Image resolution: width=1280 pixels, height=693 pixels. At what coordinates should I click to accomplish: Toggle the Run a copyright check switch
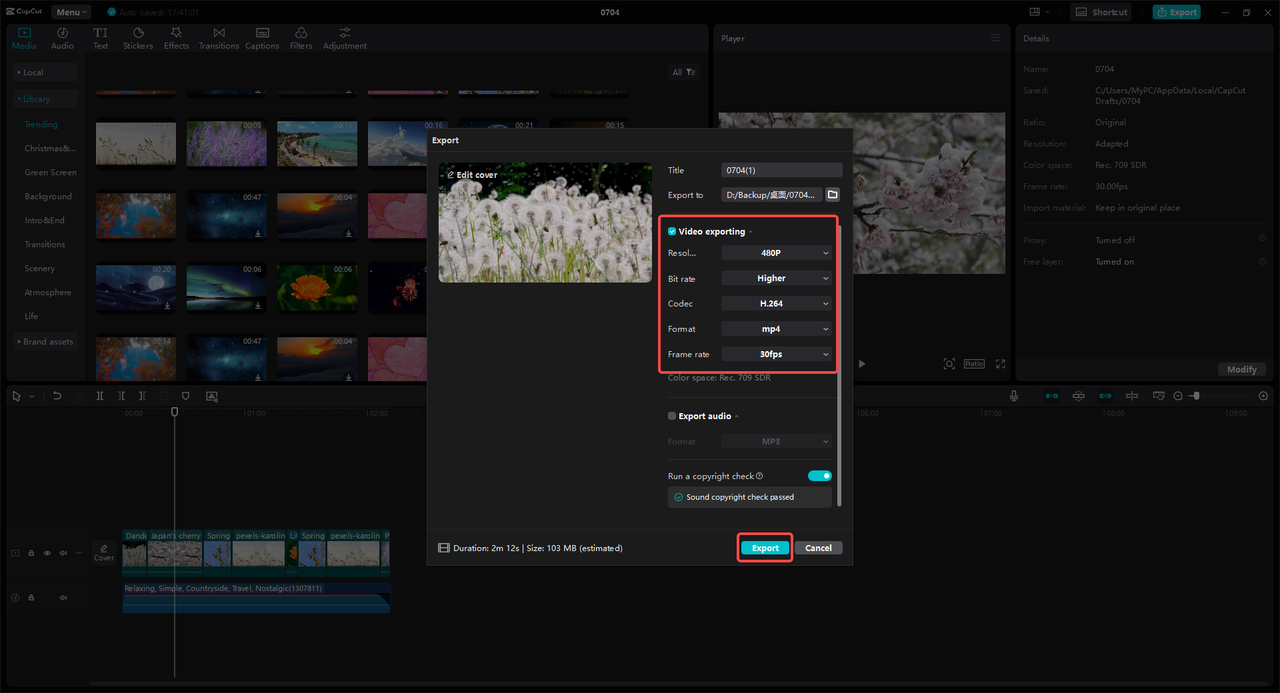[820, 476]
